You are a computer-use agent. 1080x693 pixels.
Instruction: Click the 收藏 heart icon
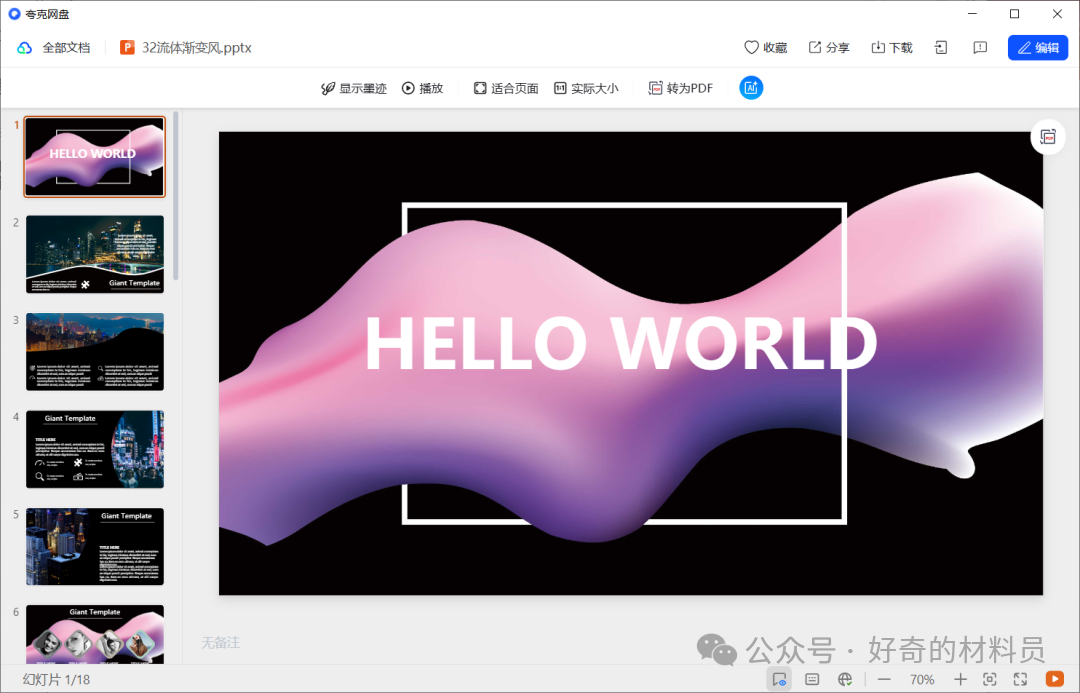(751, 48)
